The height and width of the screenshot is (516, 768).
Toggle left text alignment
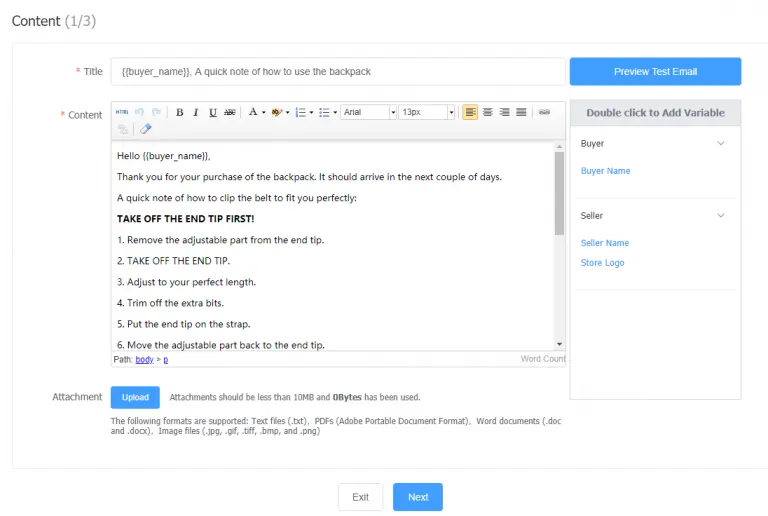(470, 113)
